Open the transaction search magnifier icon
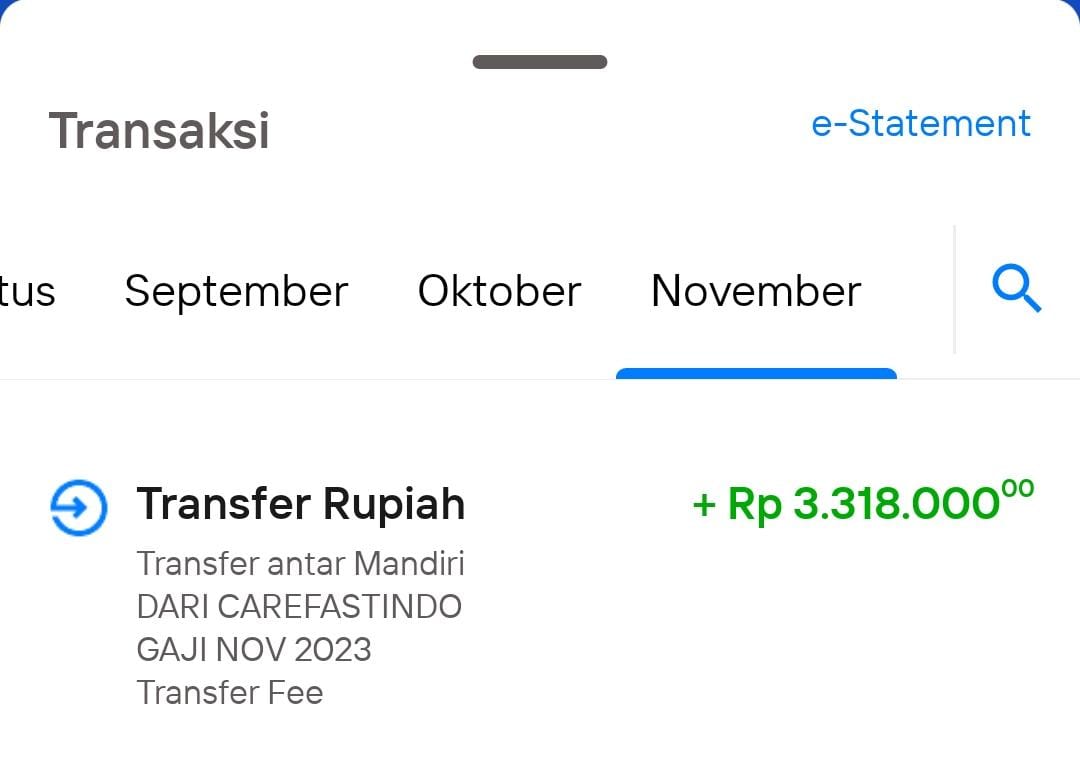 point(1017,288)
